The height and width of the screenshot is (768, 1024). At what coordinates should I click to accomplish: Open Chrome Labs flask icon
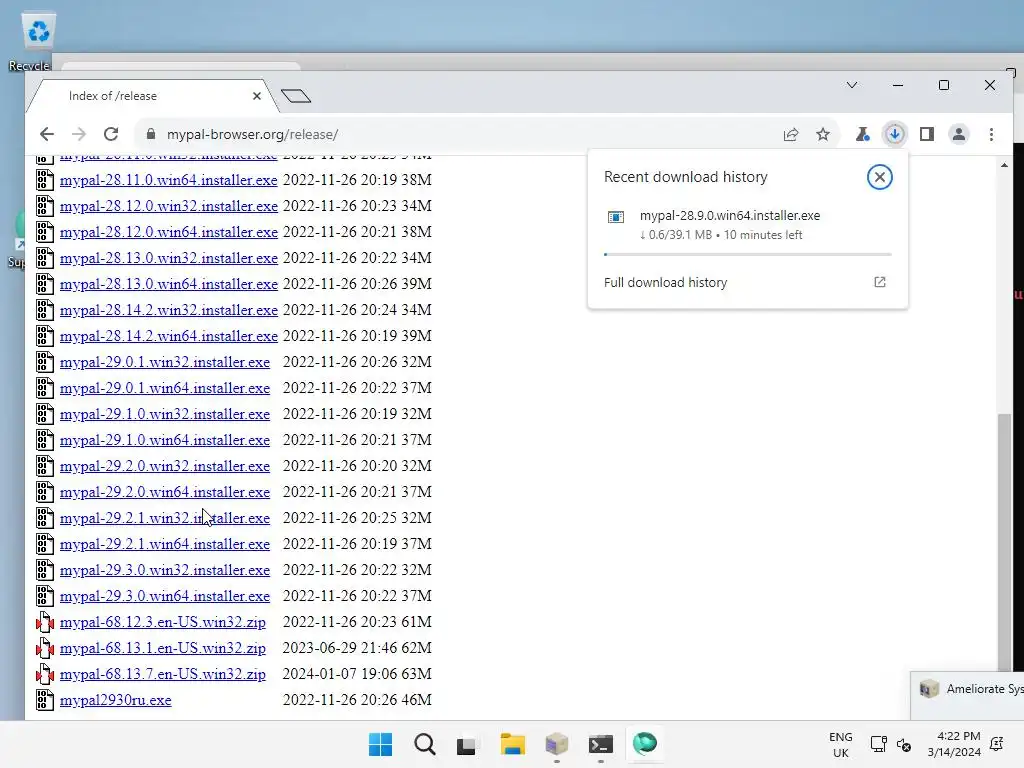(x=862, y=135)
